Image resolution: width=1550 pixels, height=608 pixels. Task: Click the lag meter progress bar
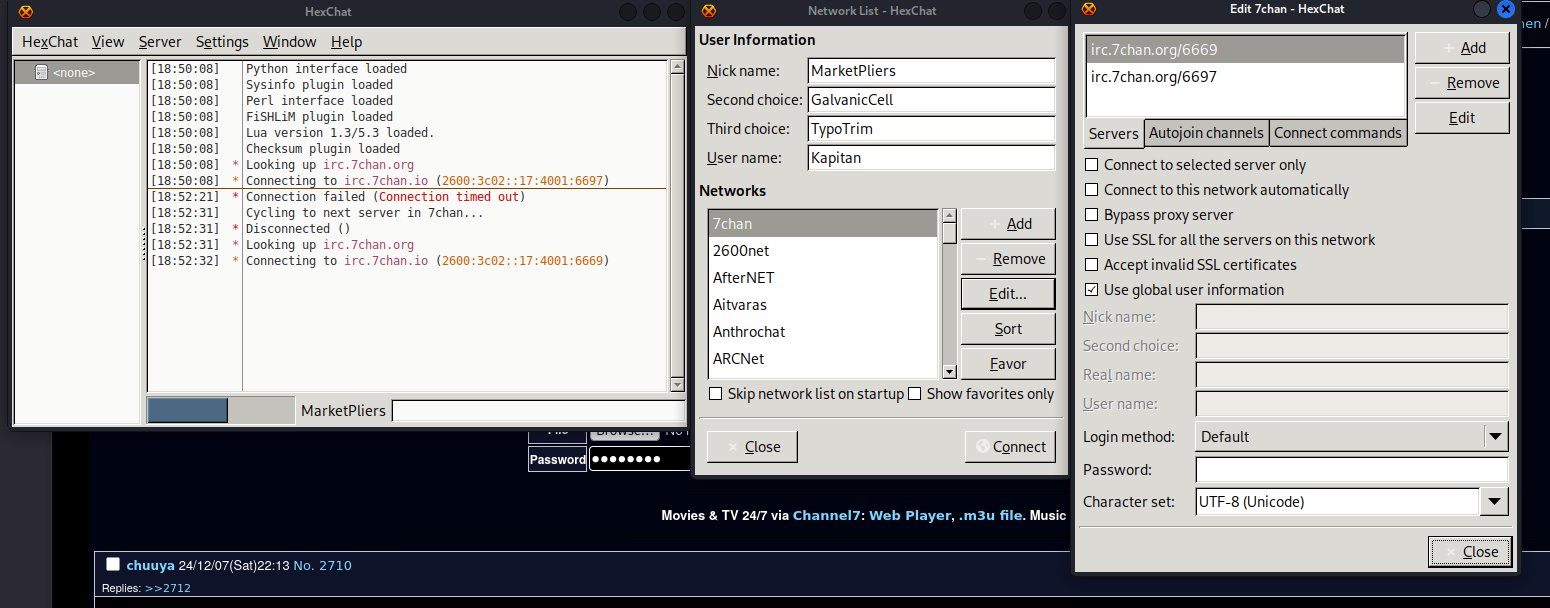188,410
